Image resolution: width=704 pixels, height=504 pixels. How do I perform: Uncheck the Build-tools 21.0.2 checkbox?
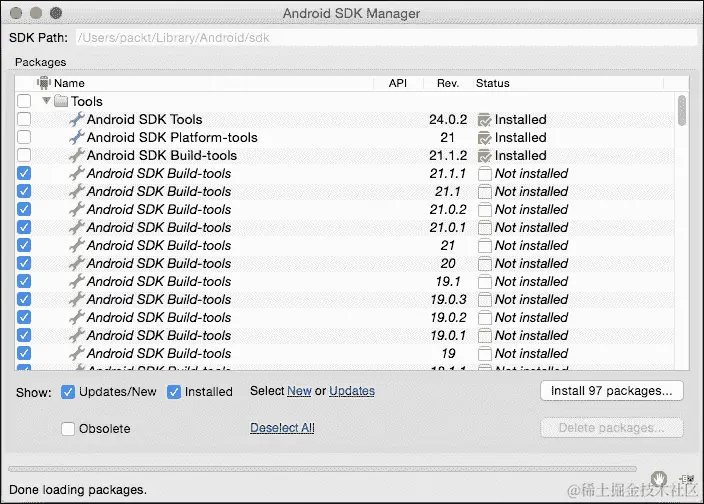[x=24, y=209]
